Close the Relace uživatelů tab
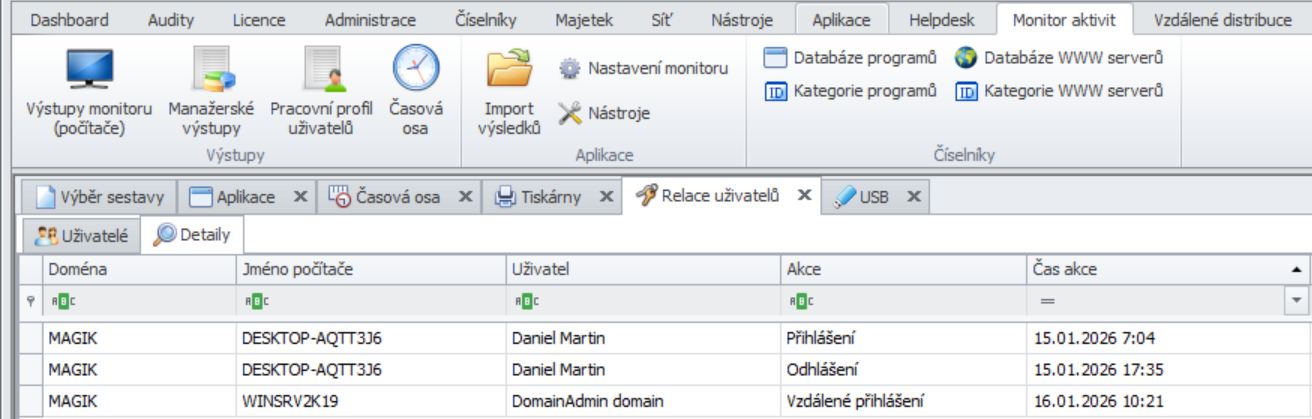 pos(804,196)
